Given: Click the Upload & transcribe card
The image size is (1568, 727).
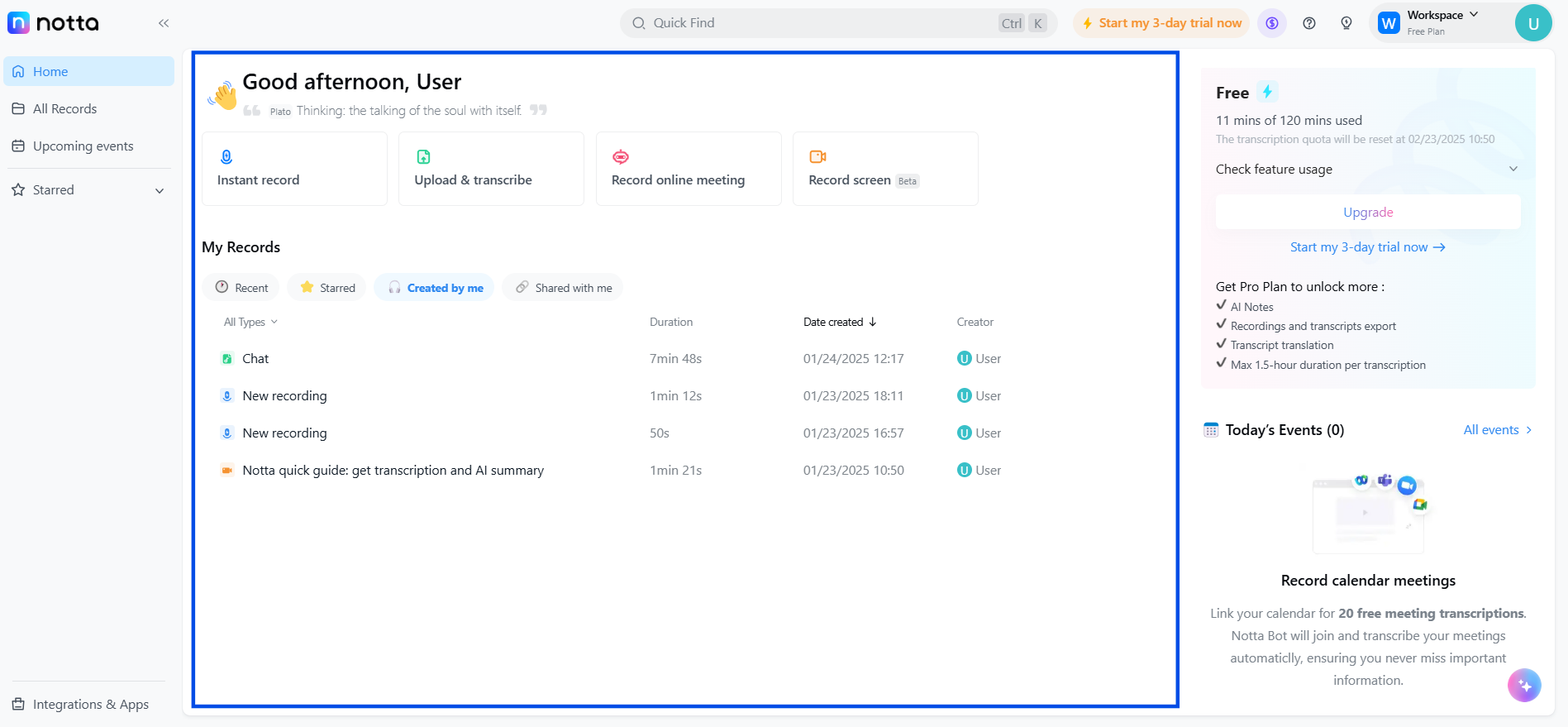Looking at the screenshot, I should coord(491,169).
